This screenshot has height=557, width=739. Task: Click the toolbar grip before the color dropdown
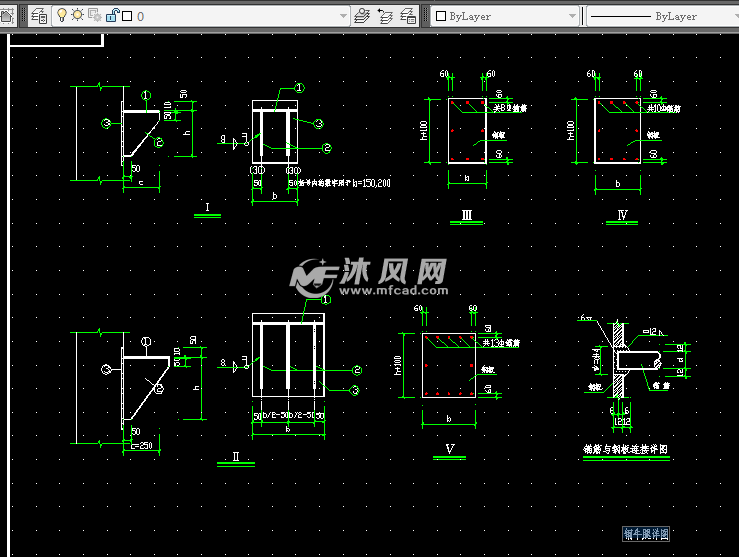tap(427, 16)
